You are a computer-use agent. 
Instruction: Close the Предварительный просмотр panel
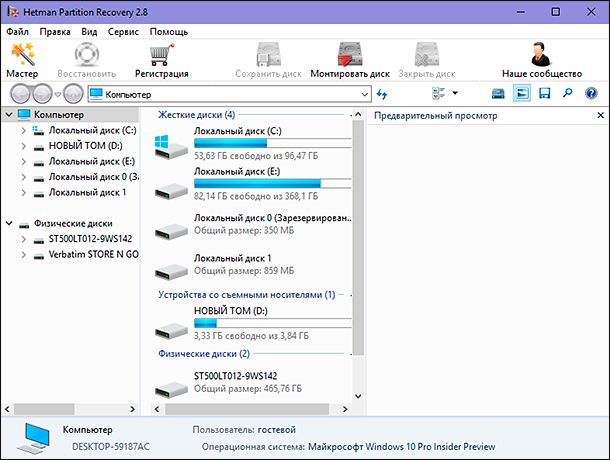(601, 115)
